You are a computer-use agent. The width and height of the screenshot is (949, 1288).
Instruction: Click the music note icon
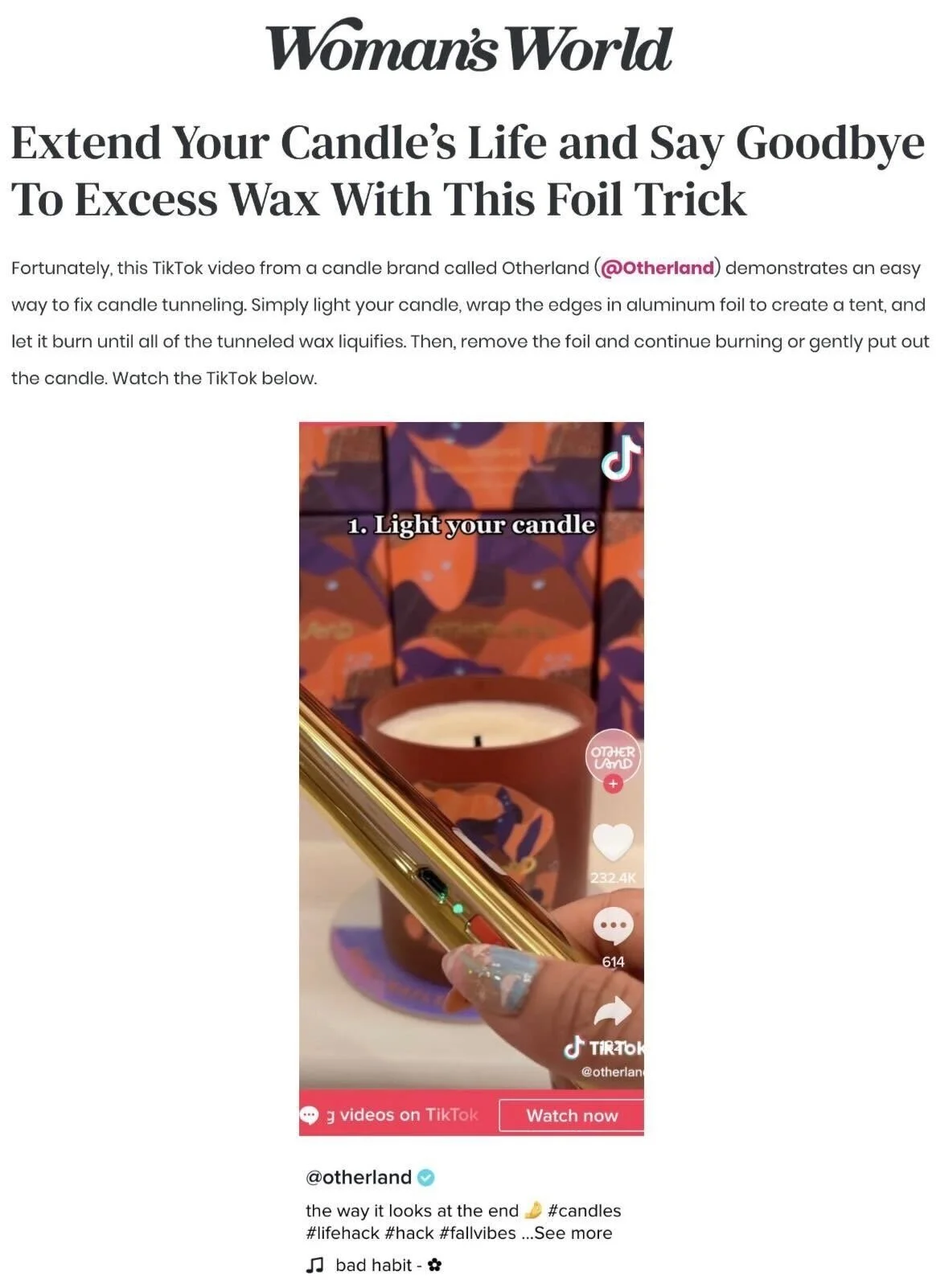(314, 1265)
